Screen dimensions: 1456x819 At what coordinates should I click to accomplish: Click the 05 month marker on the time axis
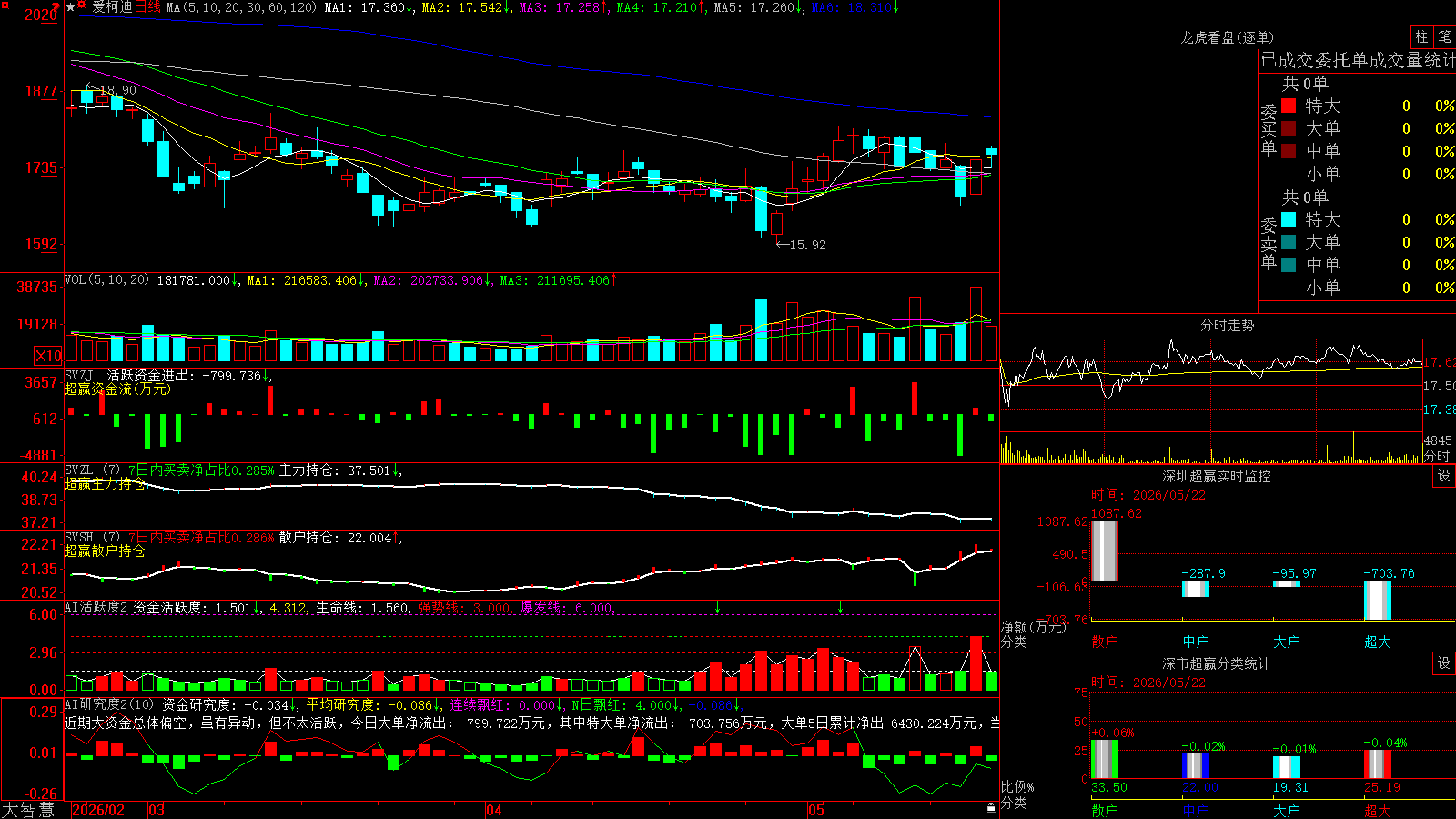pos(816,810)
